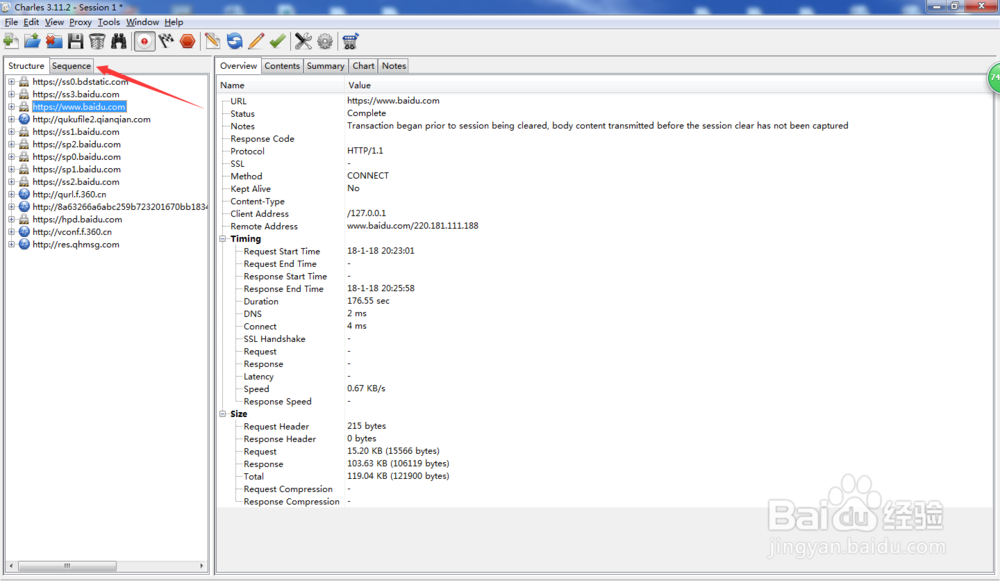Open Settings gear icon

[325, 41]
